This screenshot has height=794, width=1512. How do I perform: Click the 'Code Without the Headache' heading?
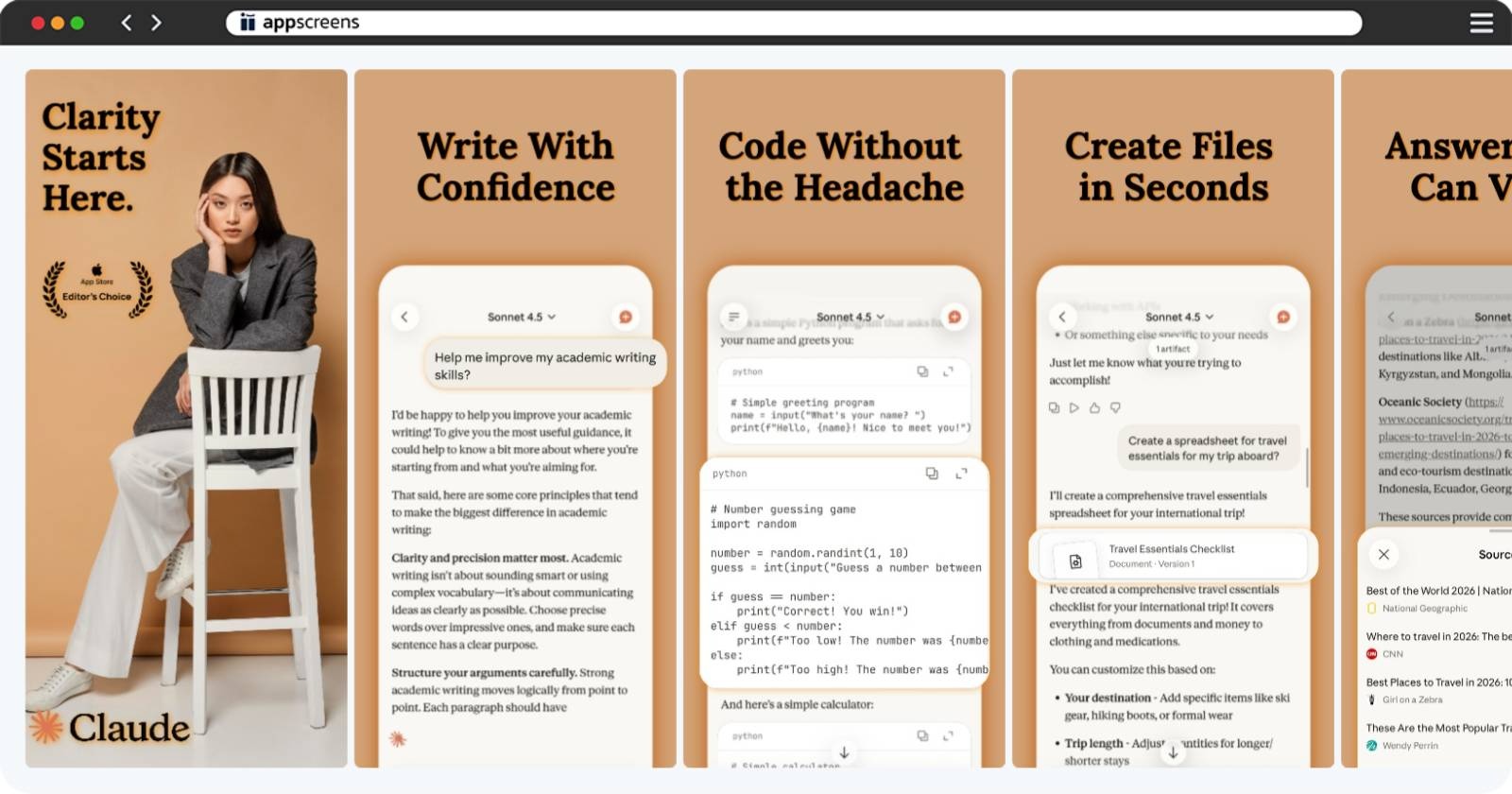click(x=841, y=166)
